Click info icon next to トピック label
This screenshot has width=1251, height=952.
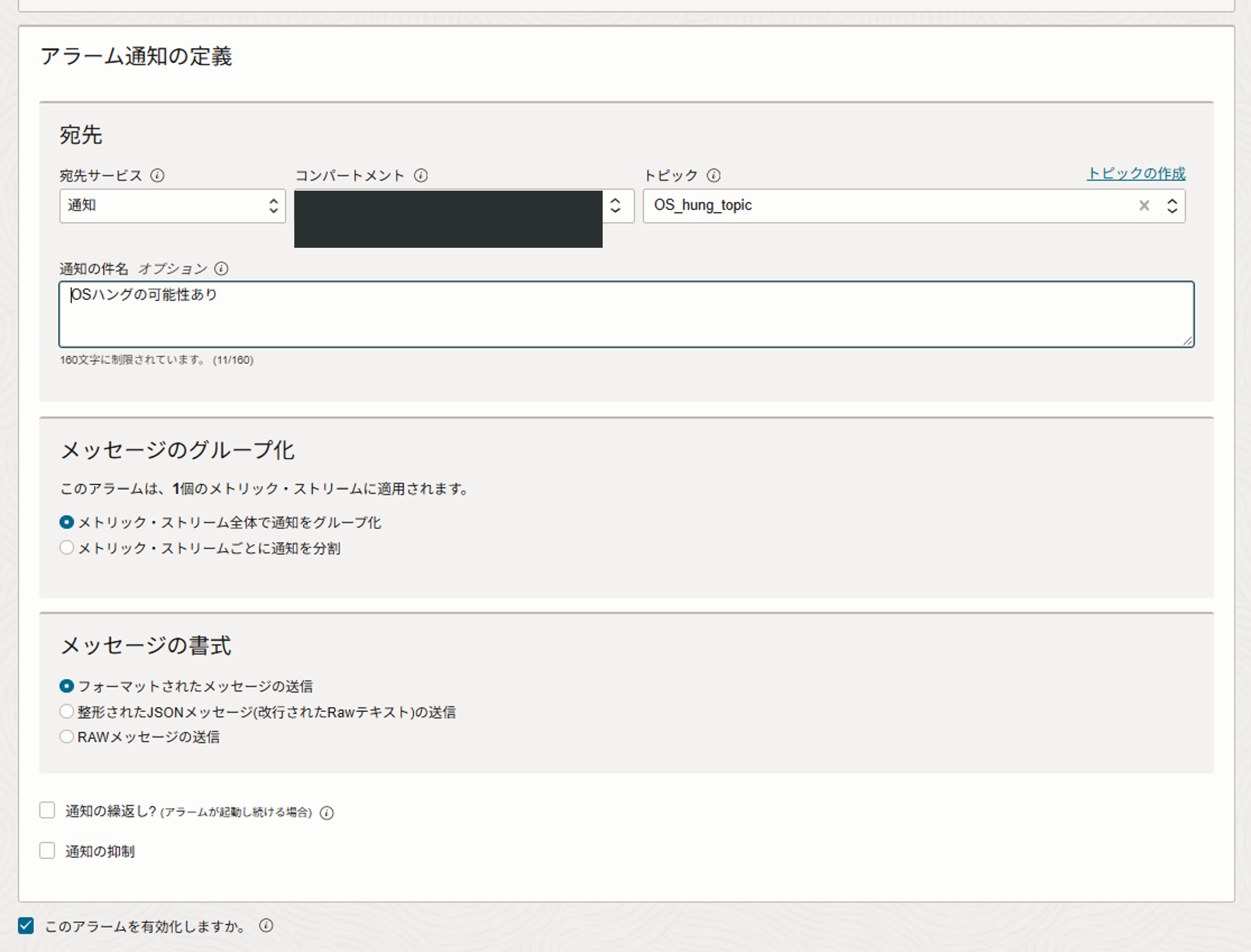[x=714, y=176]
